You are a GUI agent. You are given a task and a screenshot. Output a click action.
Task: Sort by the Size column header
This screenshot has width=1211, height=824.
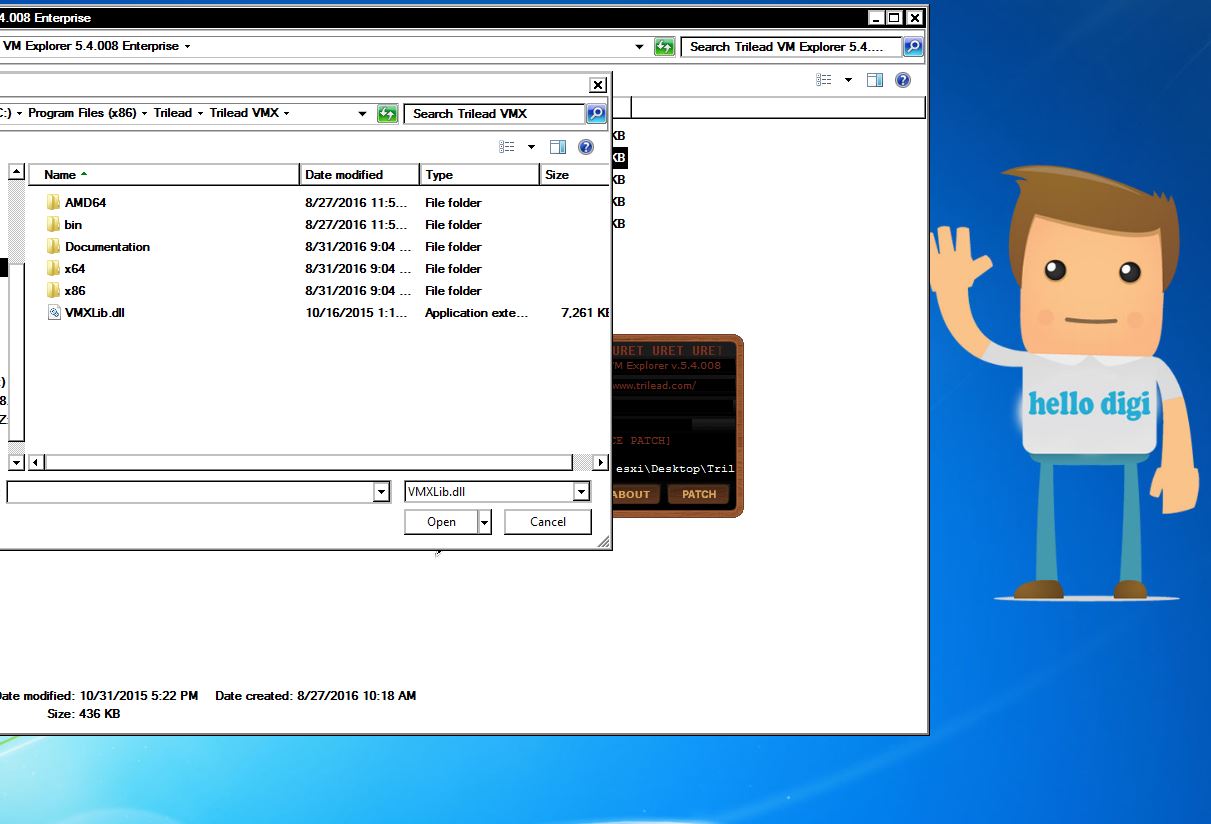575,175
